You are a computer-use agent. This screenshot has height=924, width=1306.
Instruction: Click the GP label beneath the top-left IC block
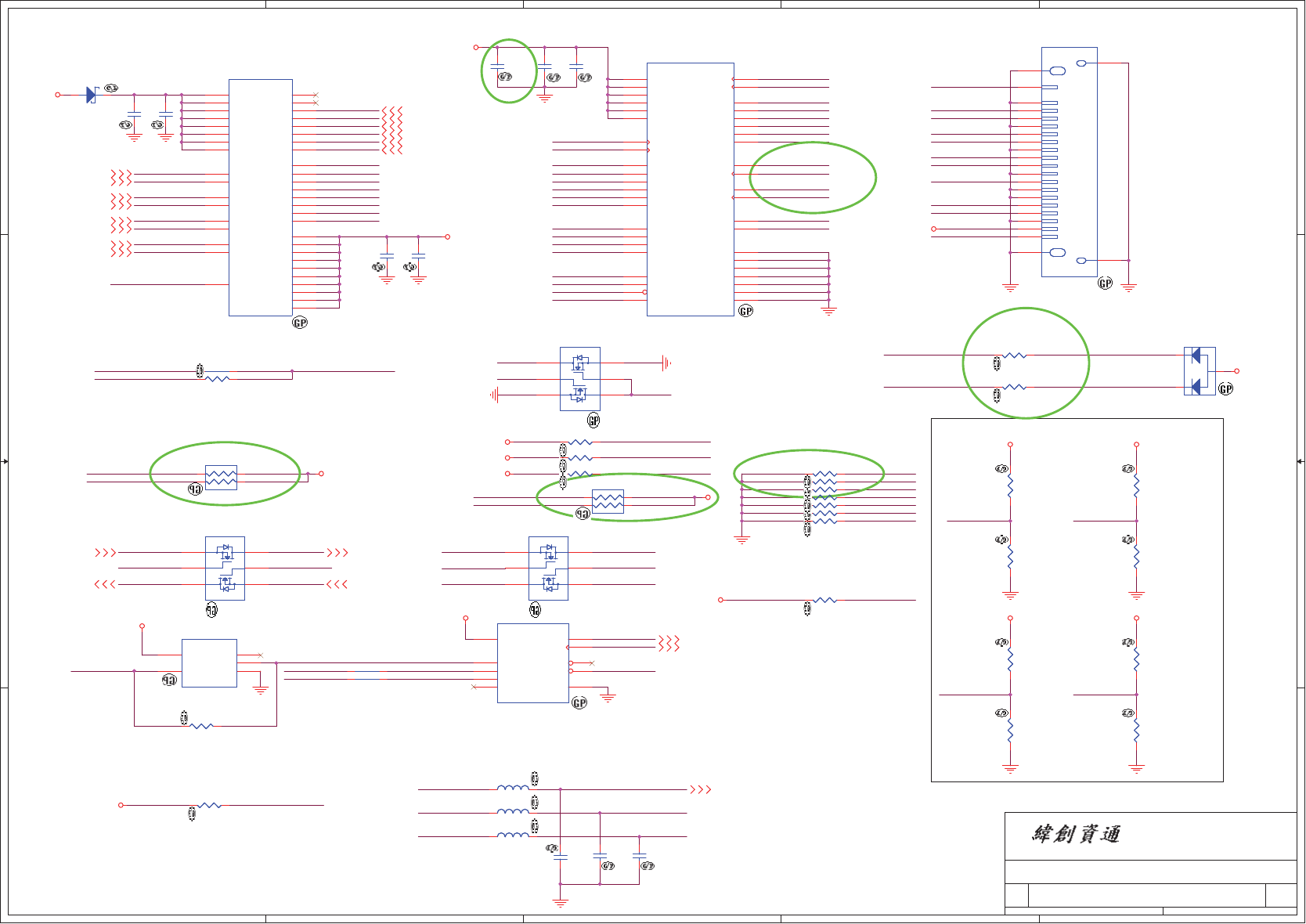click(300, 323)
